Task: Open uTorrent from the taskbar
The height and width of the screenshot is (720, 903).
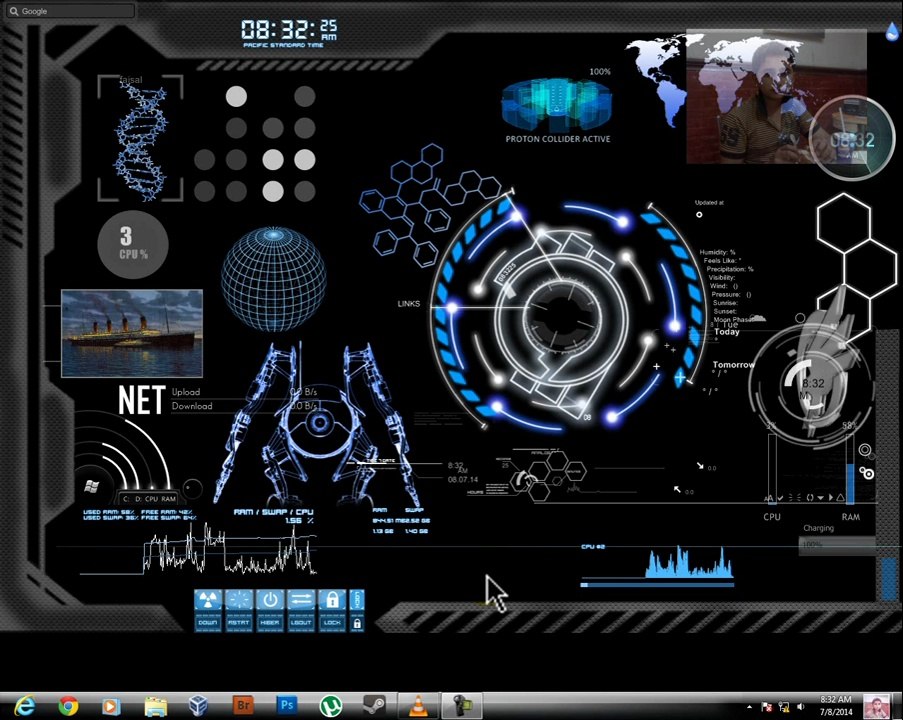Action: tap(331, 706)
